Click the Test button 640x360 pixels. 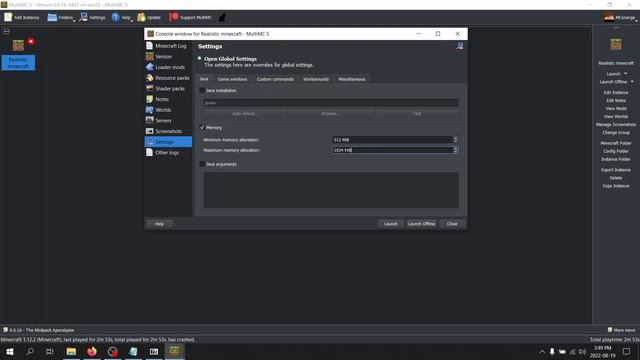point(417,113)
